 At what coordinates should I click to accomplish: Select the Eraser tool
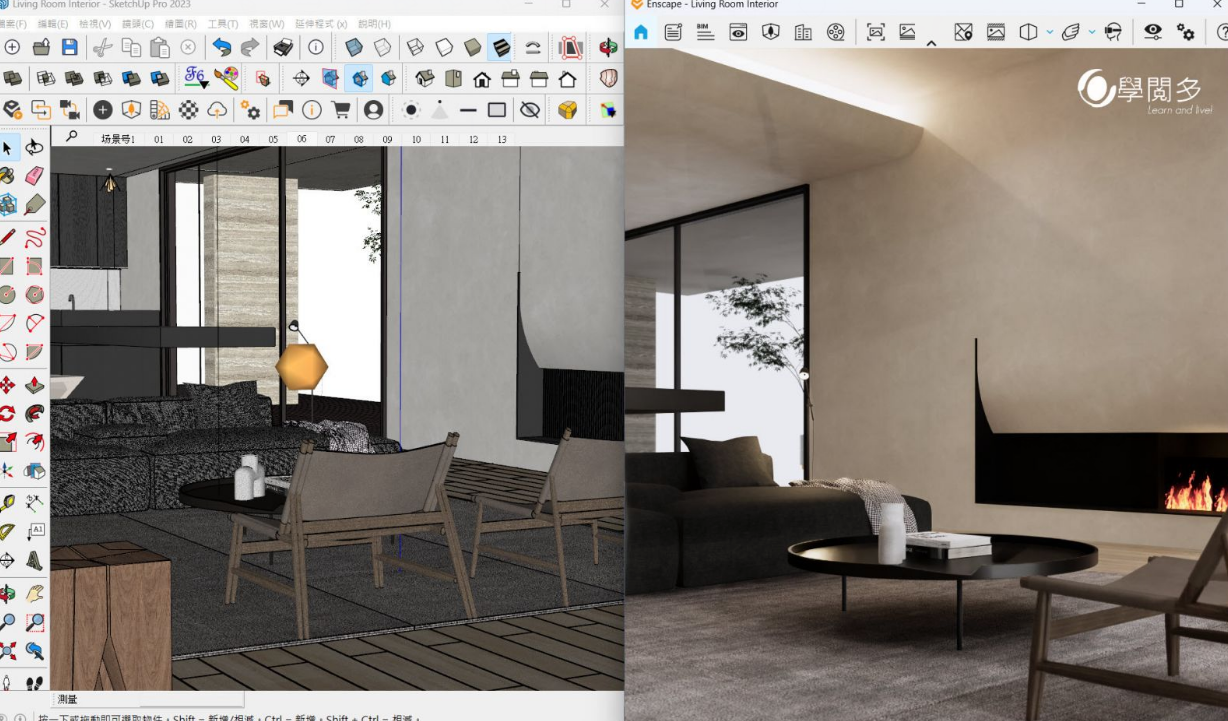[x=34, y=176]
